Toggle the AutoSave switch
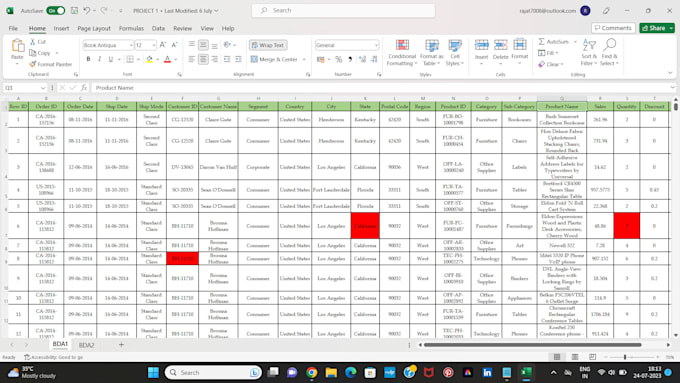Image resolution: width=680 pixels, height=383 pixels. click(x=56, y=10)
